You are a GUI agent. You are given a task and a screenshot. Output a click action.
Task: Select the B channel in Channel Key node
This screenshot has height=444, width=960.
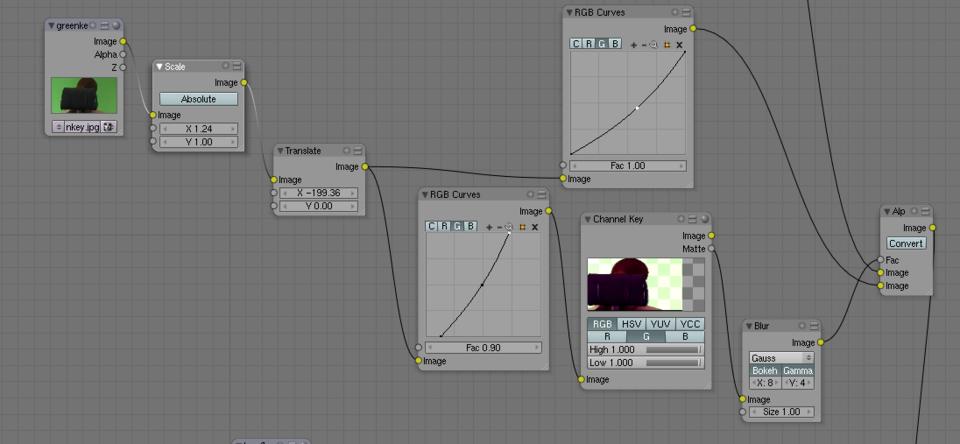pyautogui.click(x=685, y=337)
